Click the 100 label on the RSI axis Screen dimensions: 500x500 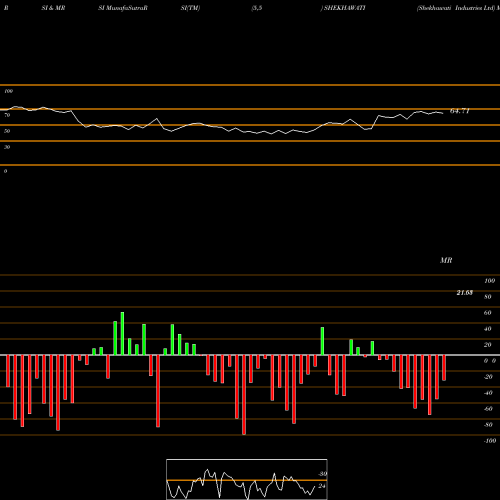pos(8,91)
